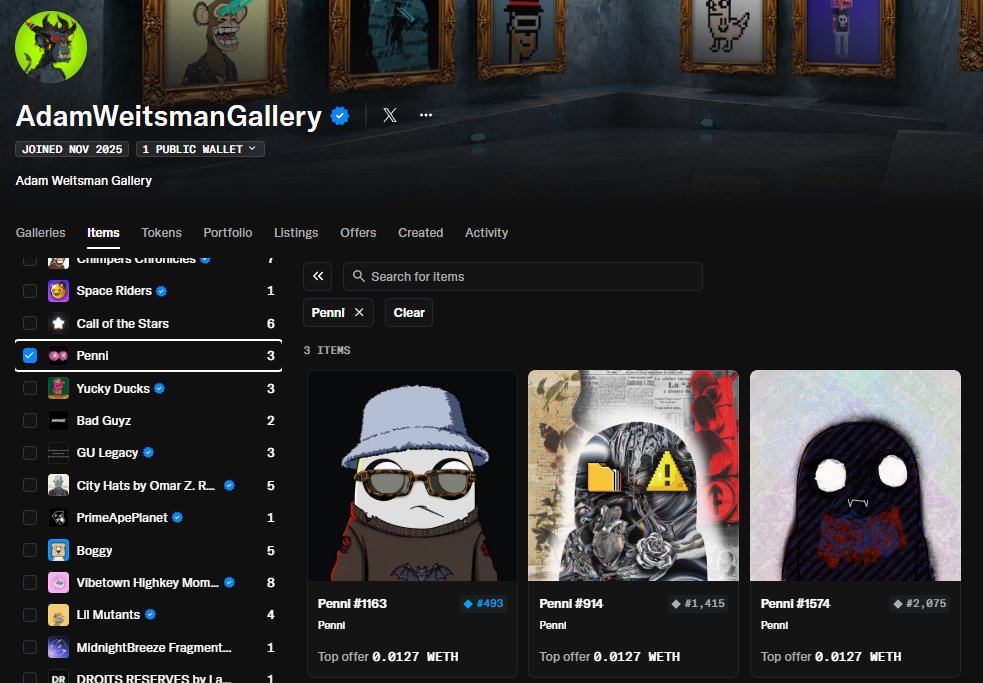The width and height of the screenshot is (983, 683).
Task: Check the PrimeApePlanet filter checkbox
Action: [29, 517]
